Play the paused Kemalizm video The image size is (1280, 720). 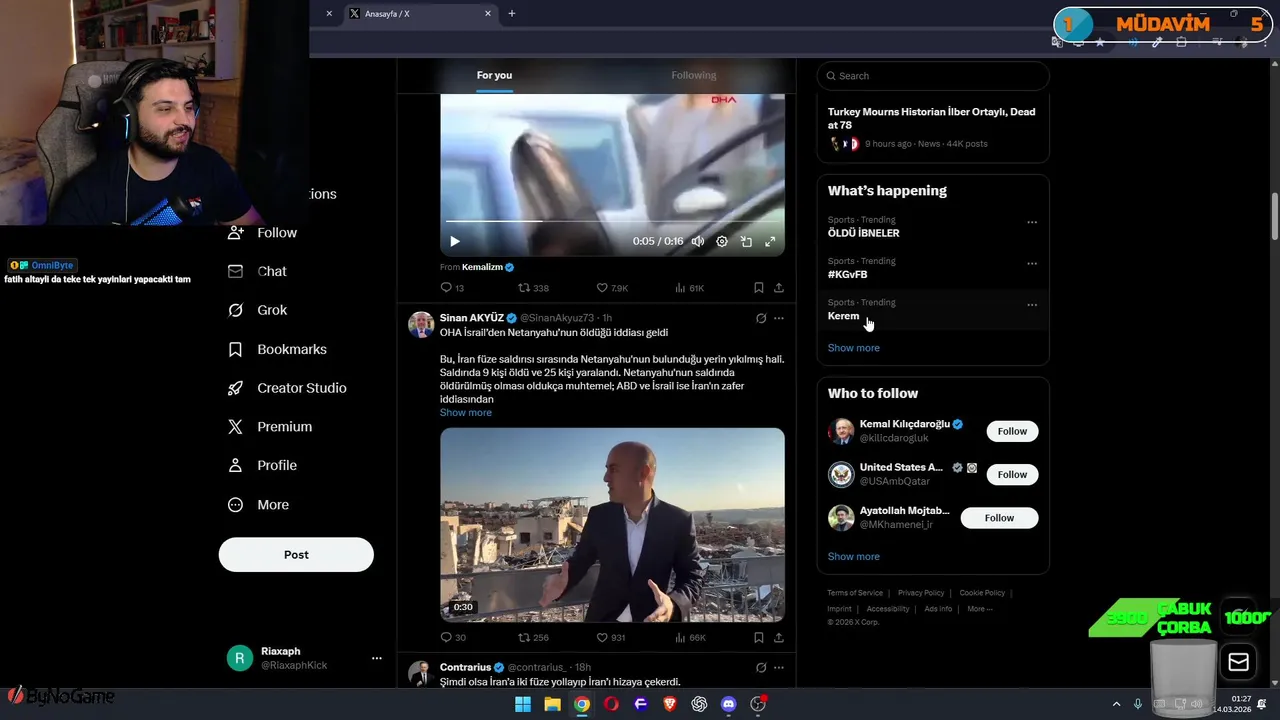point(455,241)
